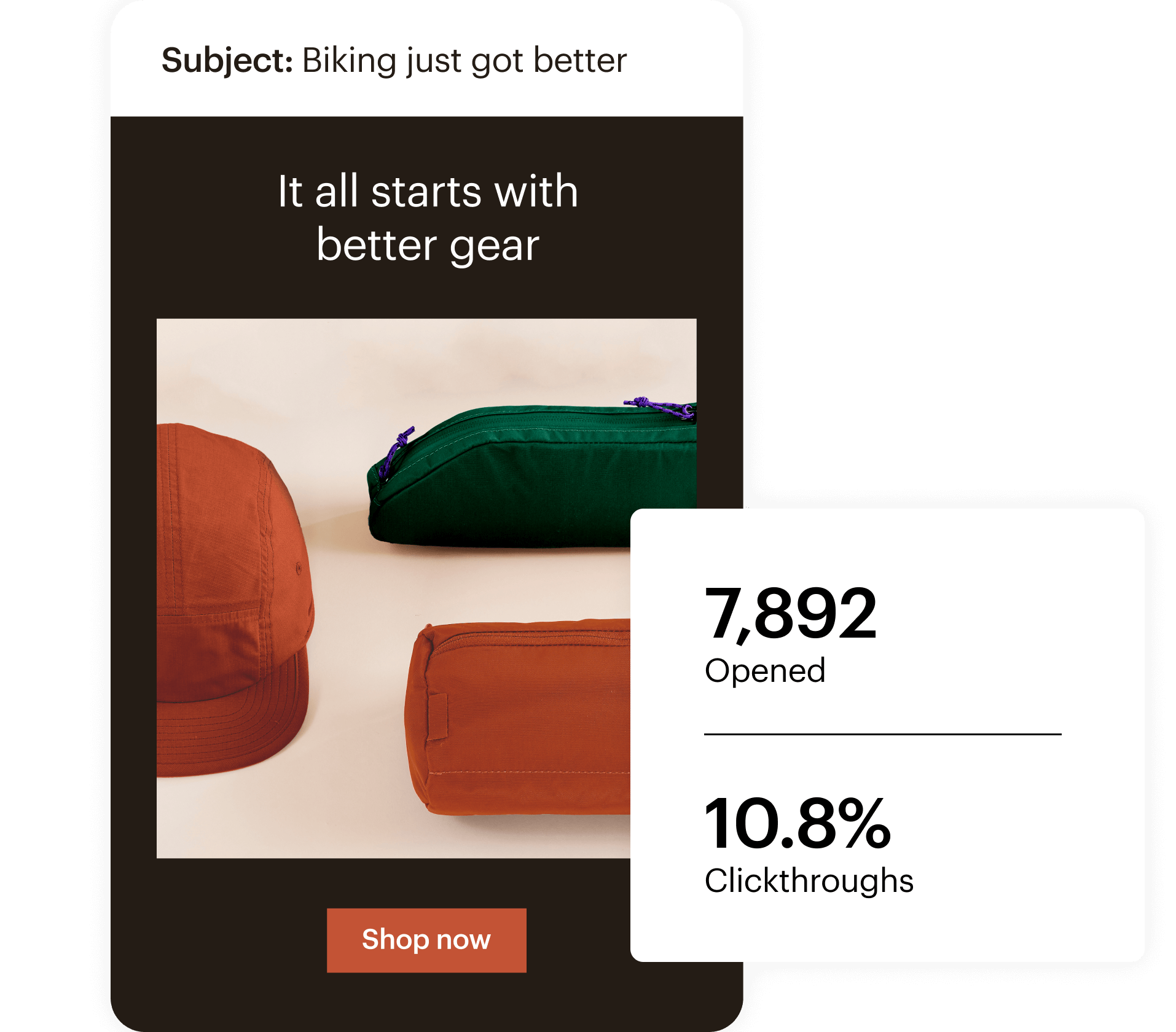Click the "It all starts with" headline line
Viewport: 1176px width, 1032px height.
coord(428,191)
